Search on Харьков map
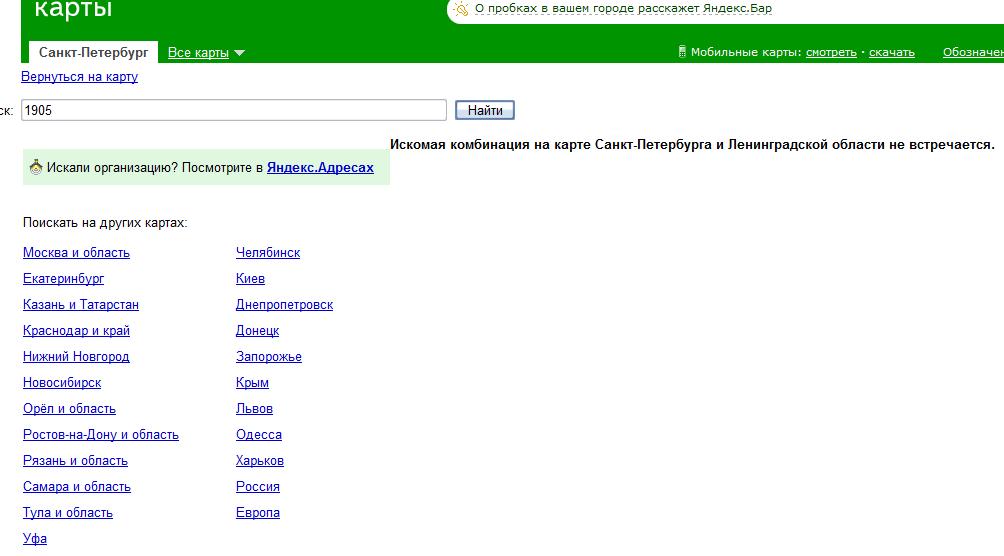The image size is (1004, 556). pos(259,461)
